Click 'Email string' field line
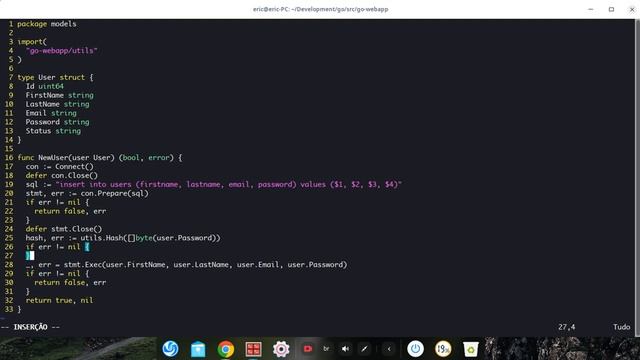 click(51, 113)
